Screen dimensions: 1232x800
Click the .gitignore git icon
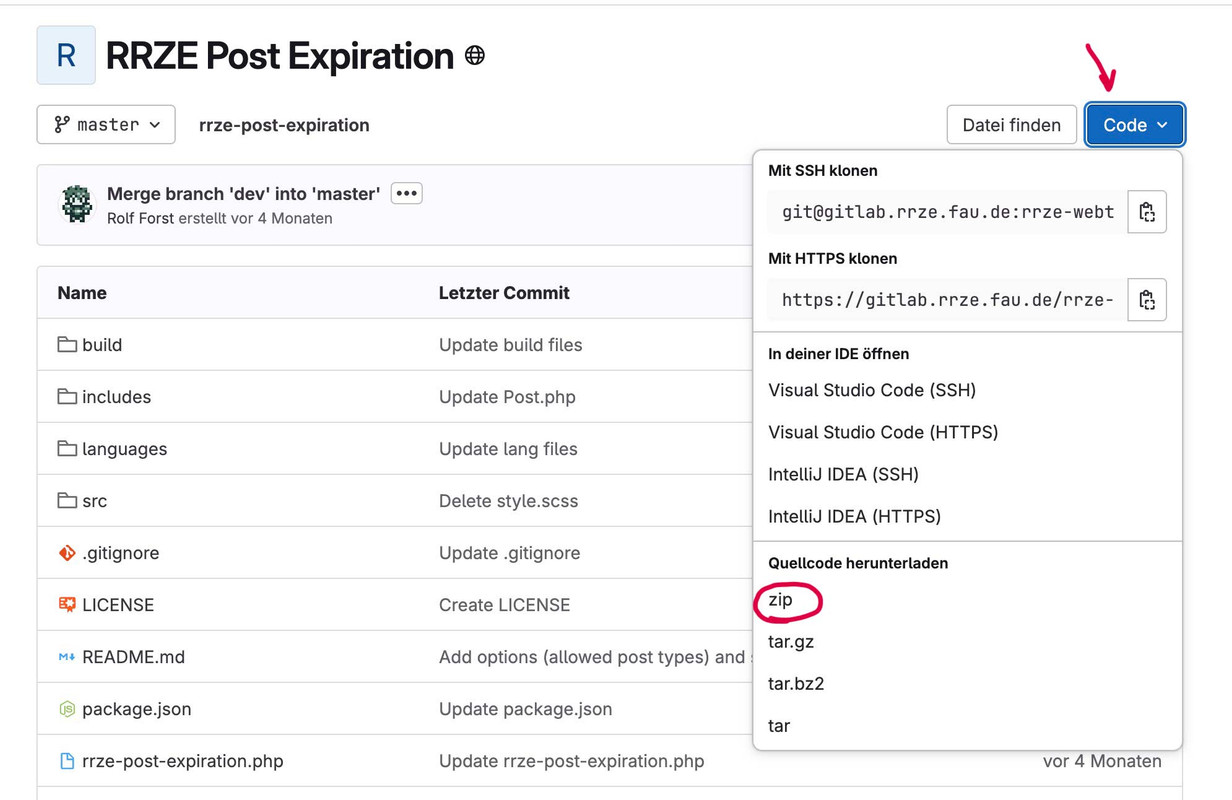click(67, 553)
